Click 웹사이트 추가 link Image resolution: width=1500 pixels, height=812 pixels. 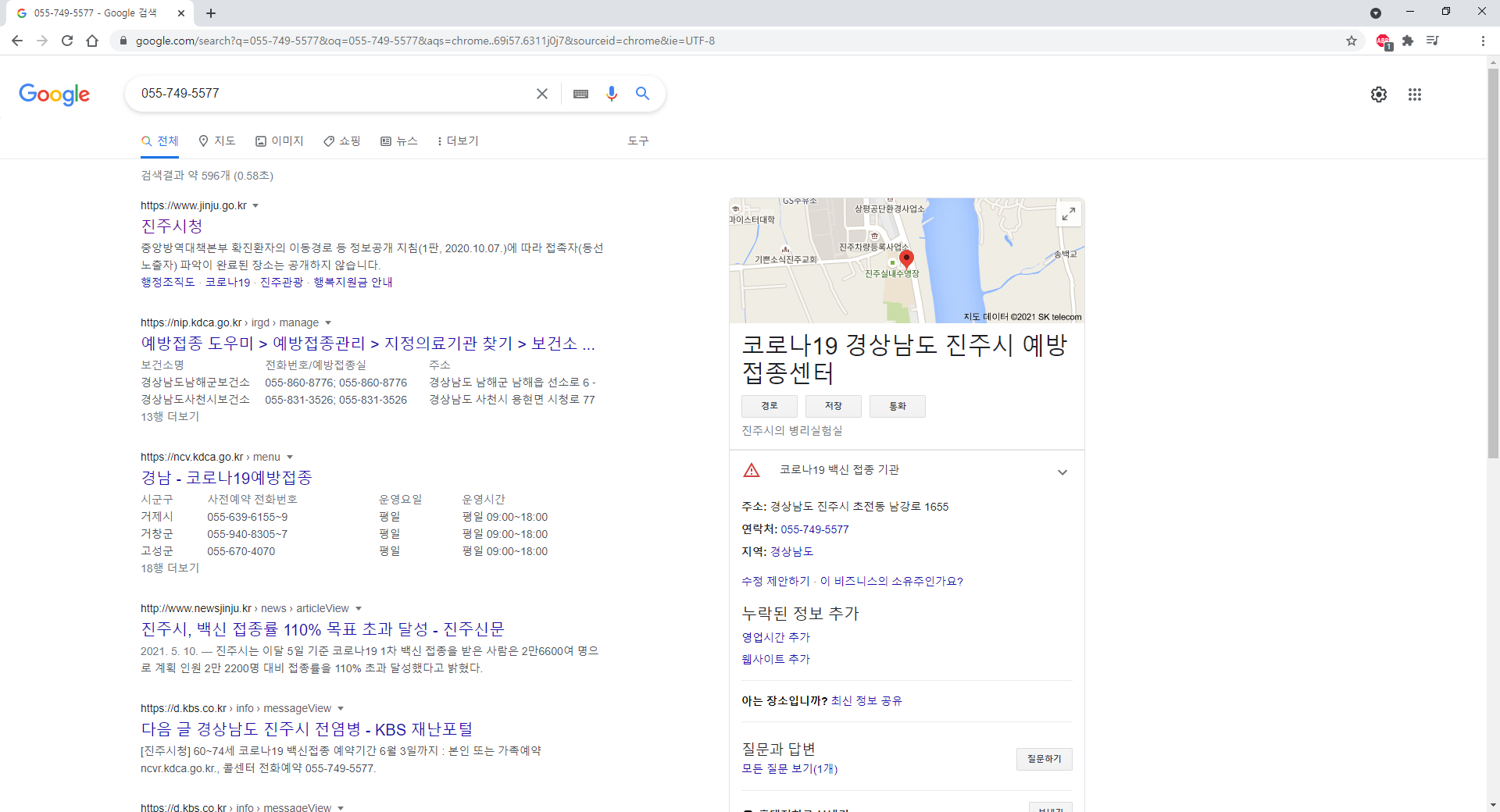pyautogui.click(x=776, y=659)
